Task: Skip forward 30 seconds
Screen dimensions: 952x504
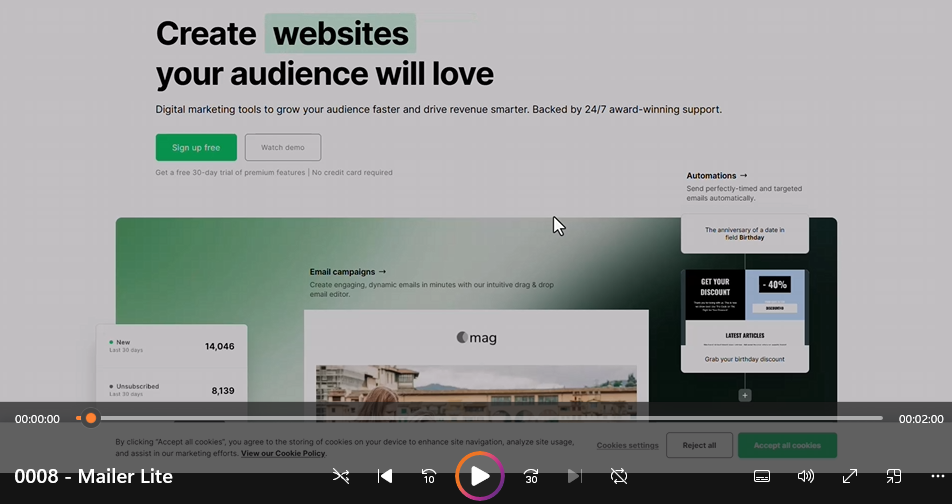Action: coord(531,477)
